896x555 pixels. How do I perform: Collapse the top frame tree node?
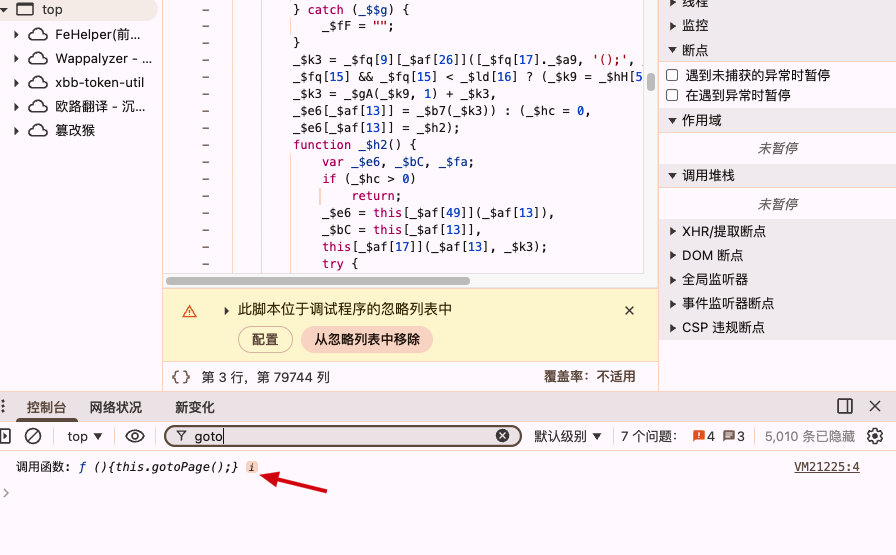click(x=4, y=10)
